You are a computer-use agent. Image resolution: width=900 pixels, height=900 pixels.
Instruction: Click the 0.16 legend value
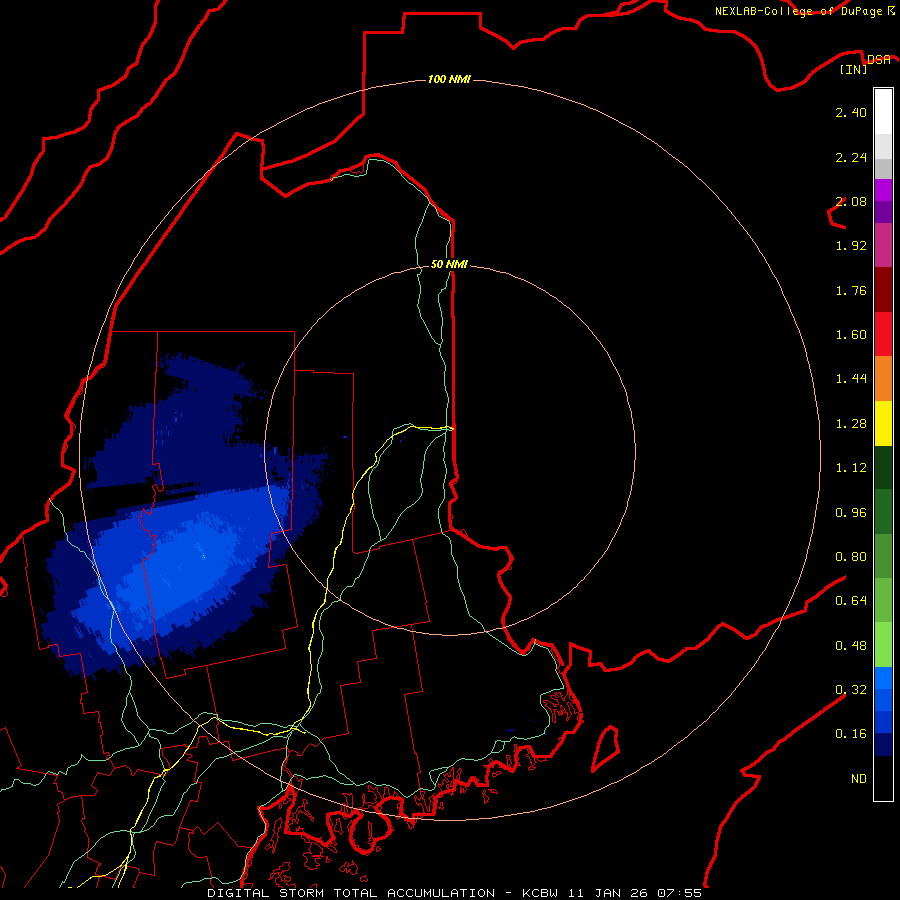point(851,734)
